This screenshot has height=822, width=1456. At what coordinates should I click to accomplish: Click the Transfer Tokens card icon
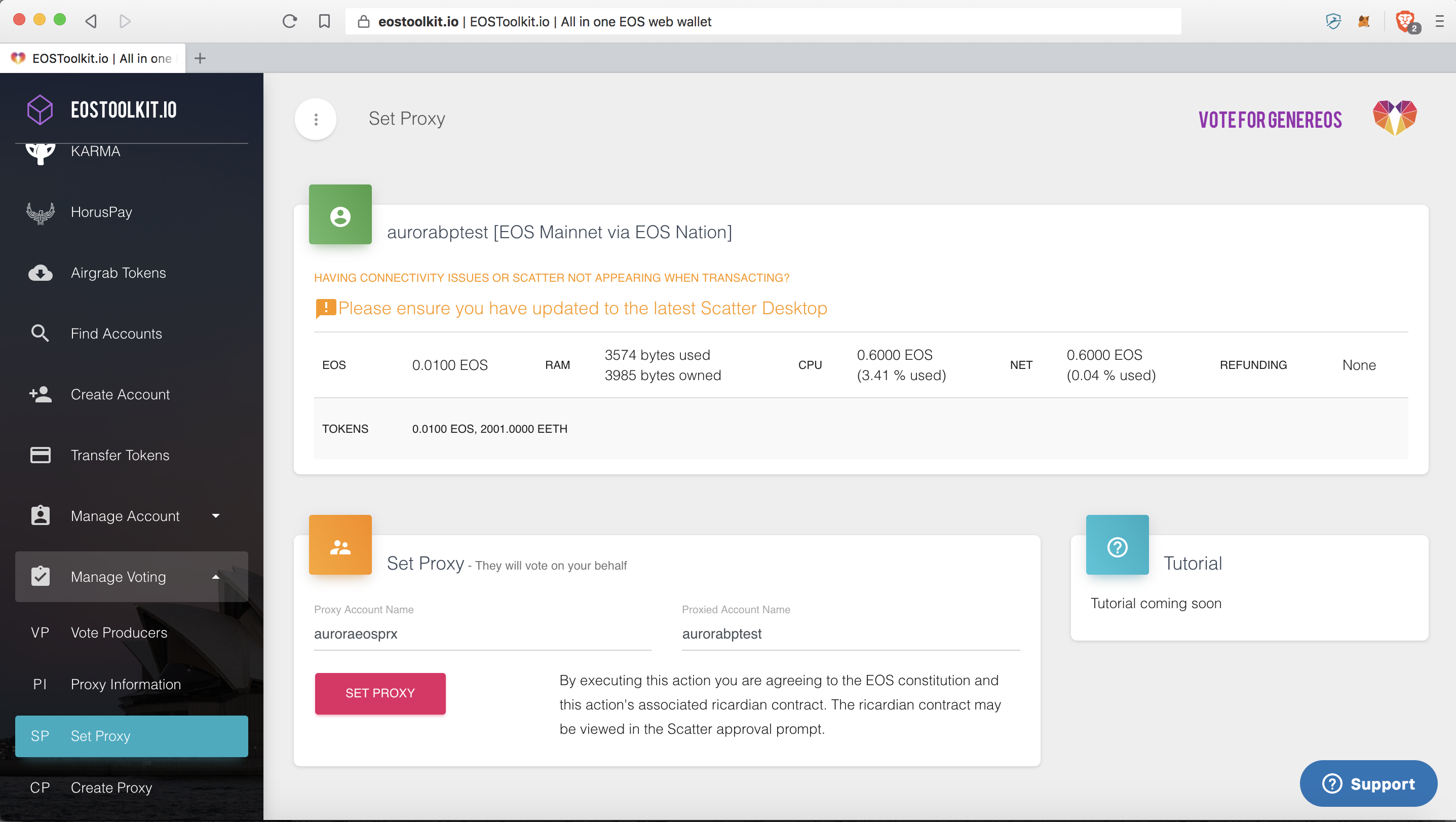coord(40,455)
